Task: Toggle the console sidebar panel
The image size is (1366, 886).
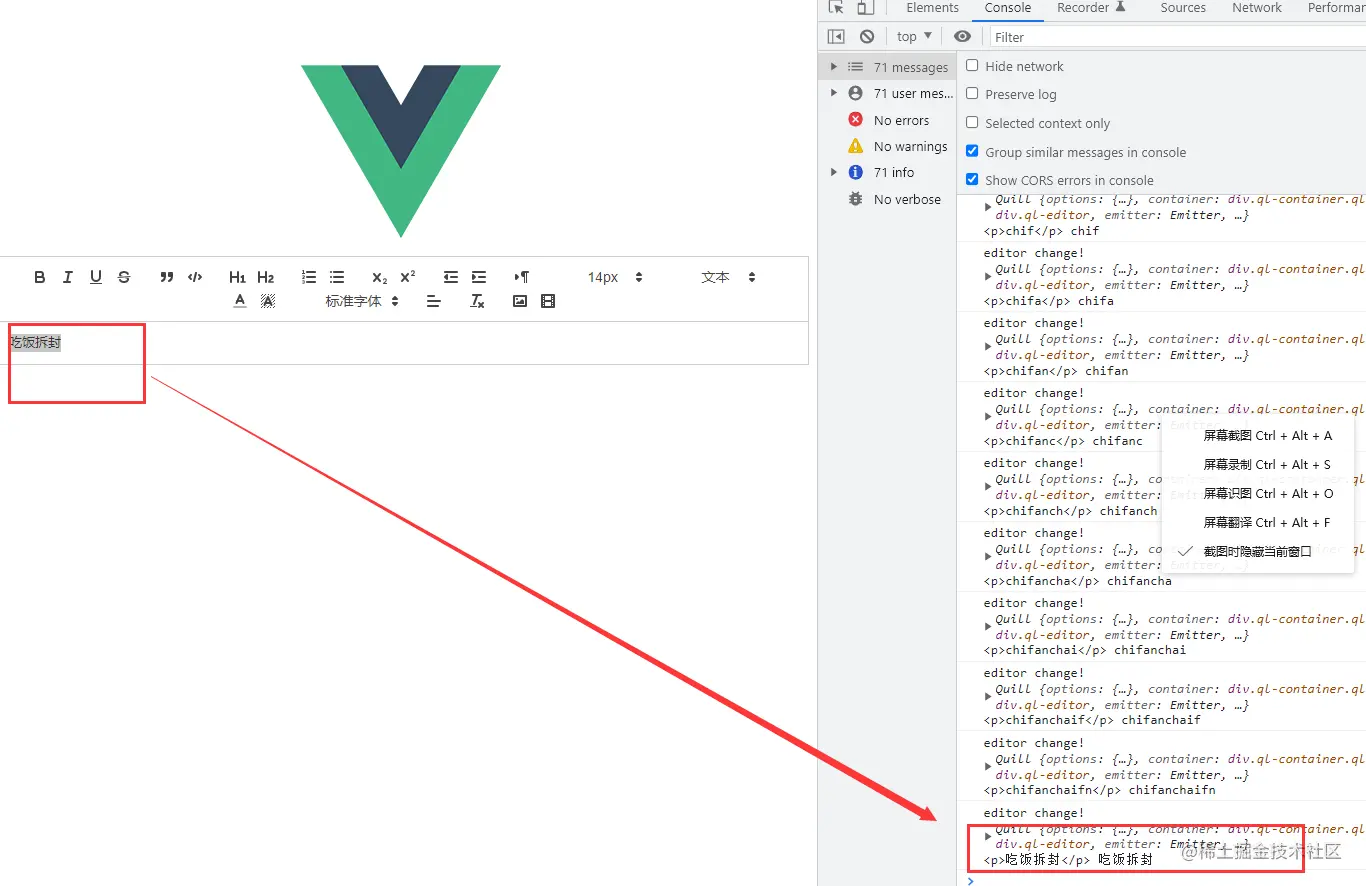Action: 836,36
